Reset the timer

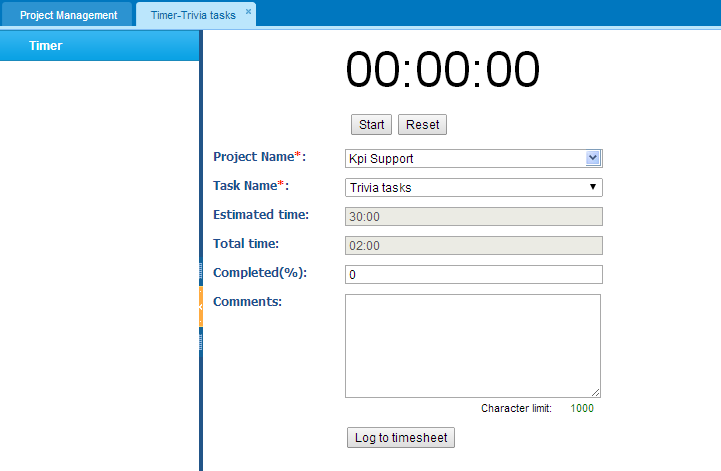[422, 125]
